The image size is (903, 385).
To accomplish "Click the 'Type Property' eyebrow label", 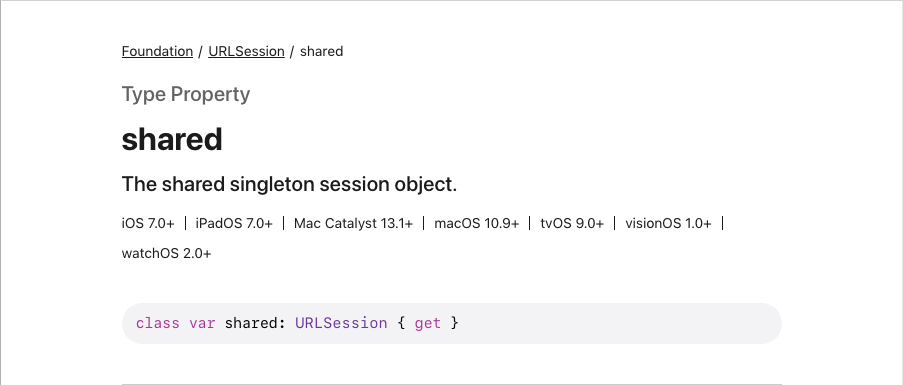I will point(186,94).
